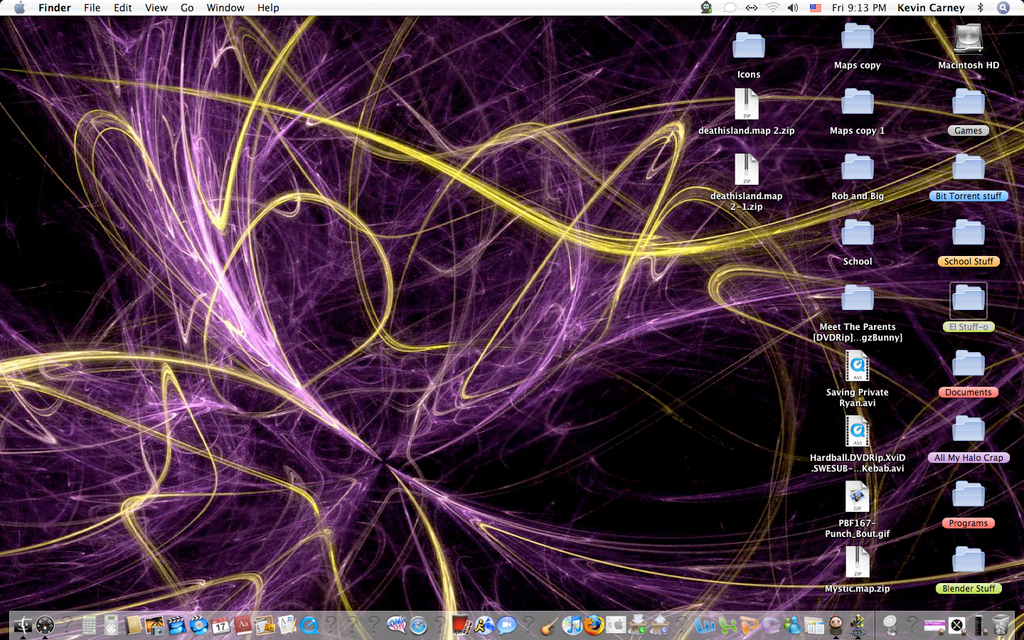Open the File menu
The width and height of the screenshot is (1024, 640).
tap(92, 8)
